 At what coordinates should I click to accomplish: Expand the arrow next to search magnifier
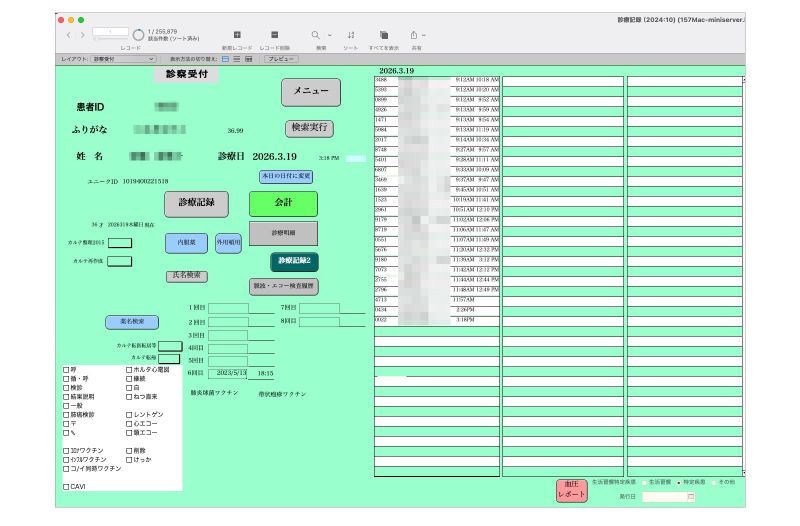click(329, 35)
